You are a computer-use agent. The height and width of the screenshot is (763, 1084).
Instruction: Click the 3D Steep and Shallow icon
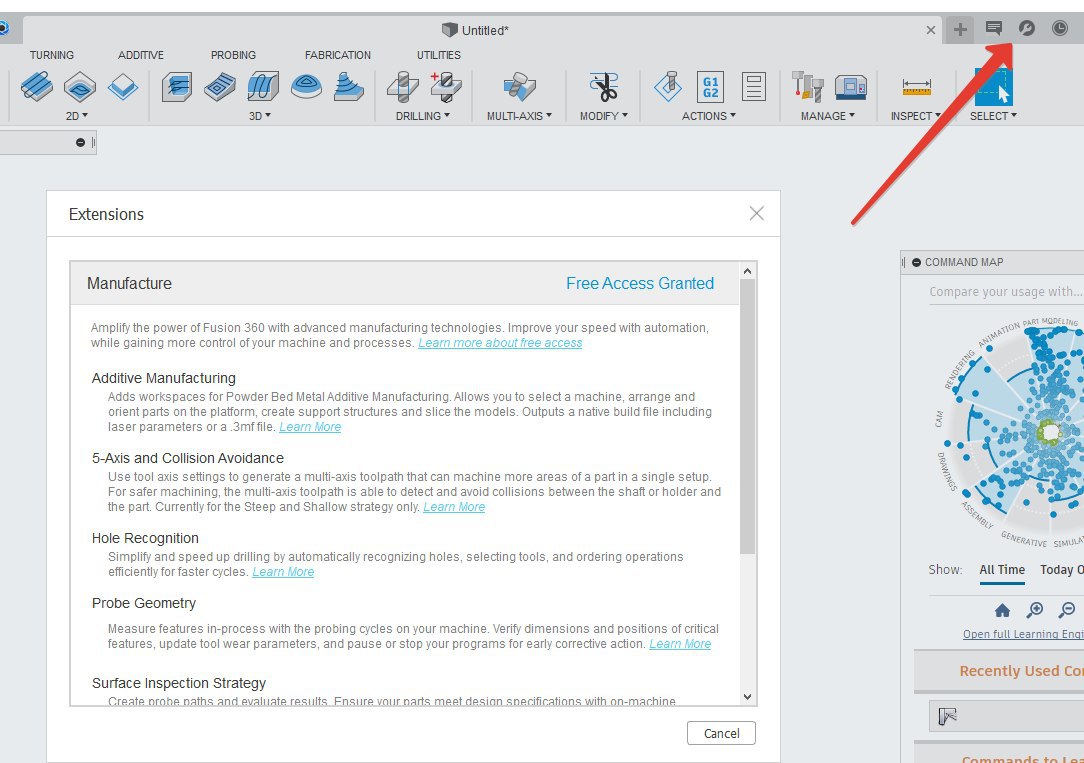348,87
